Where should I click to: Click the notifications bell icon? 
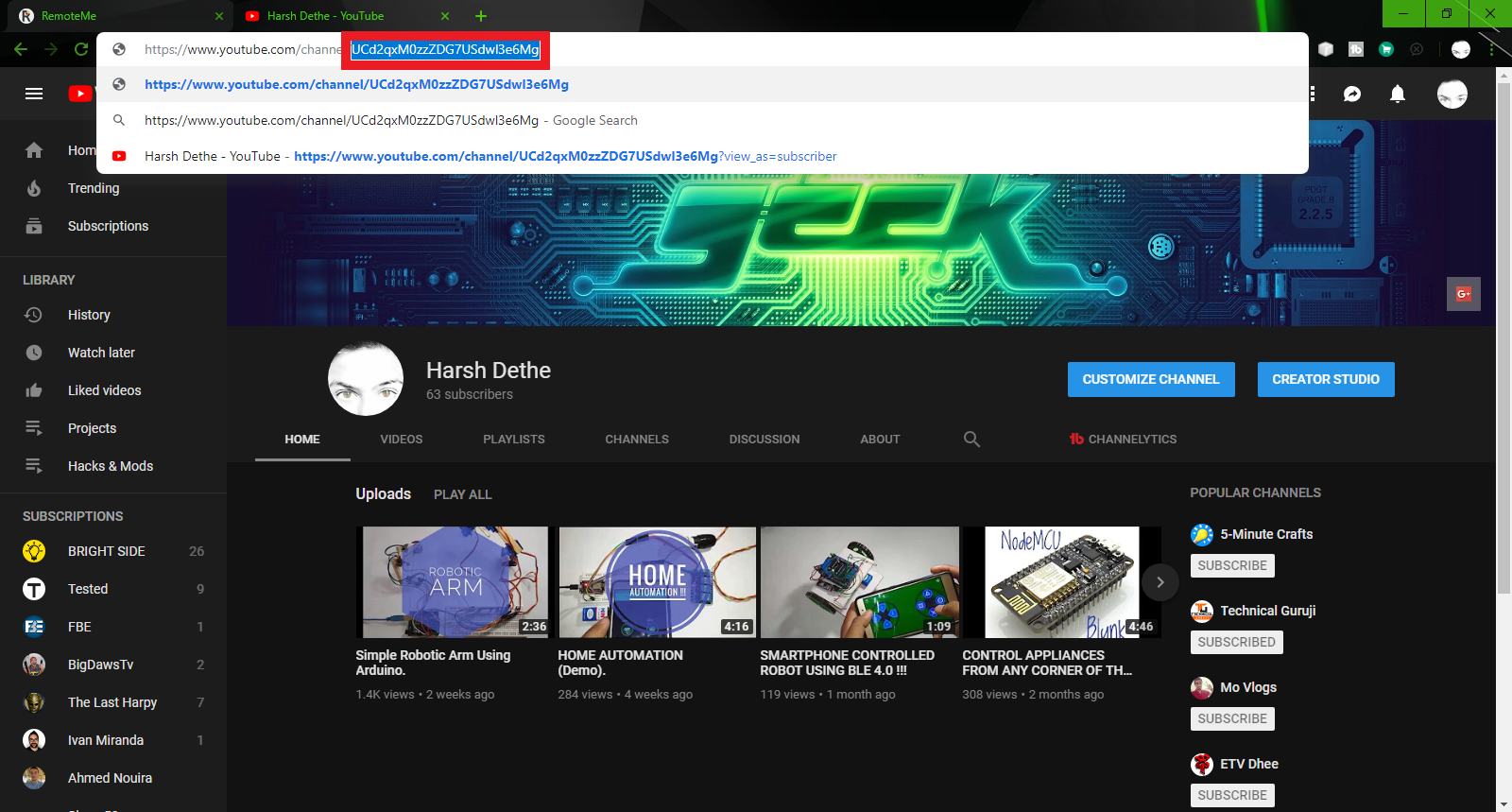(x=1398, y=94)
